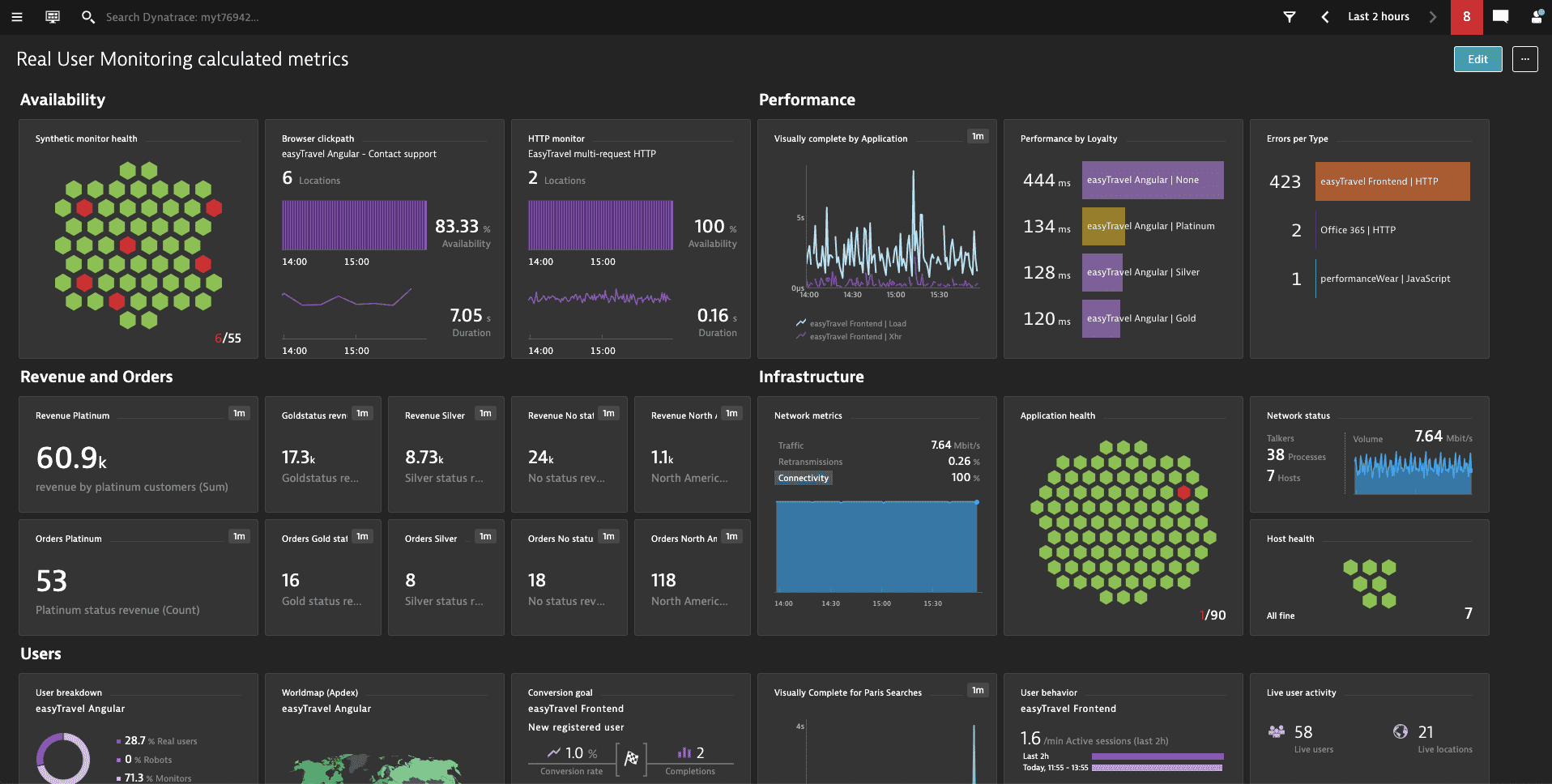Image resolution: width=1552 pixels, height=784 pixels.
Task: Click the search Dynatrace magnifier icon
Action: click(x=87, y=16)
